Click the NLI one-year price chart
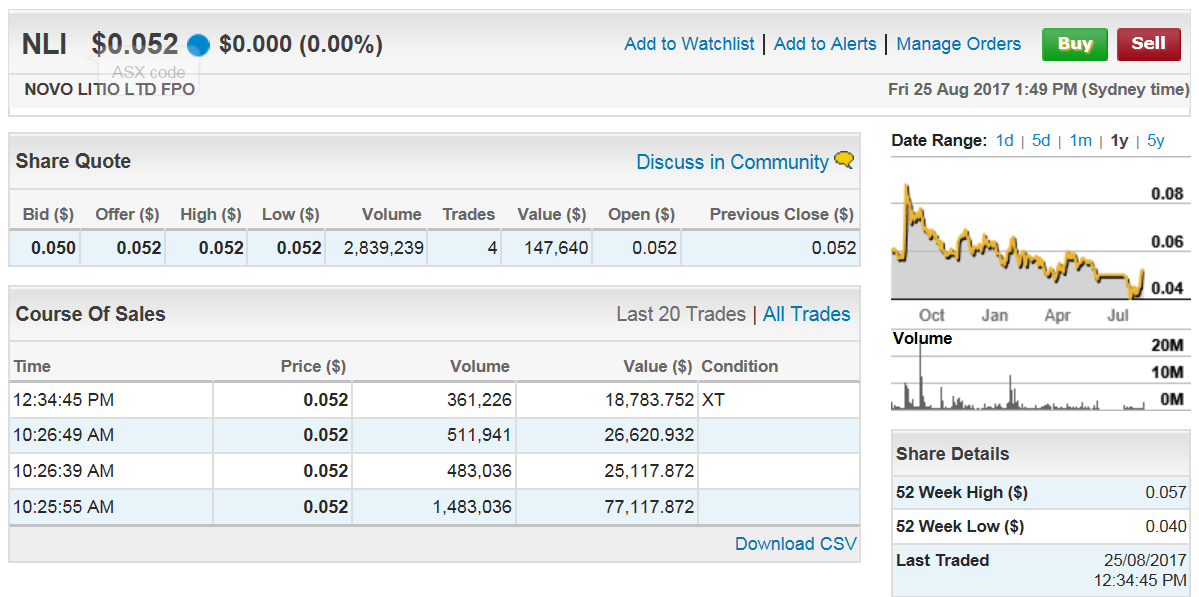Image resolution: width=1199 pixels, height=597 pixels. click(1018, 241)
